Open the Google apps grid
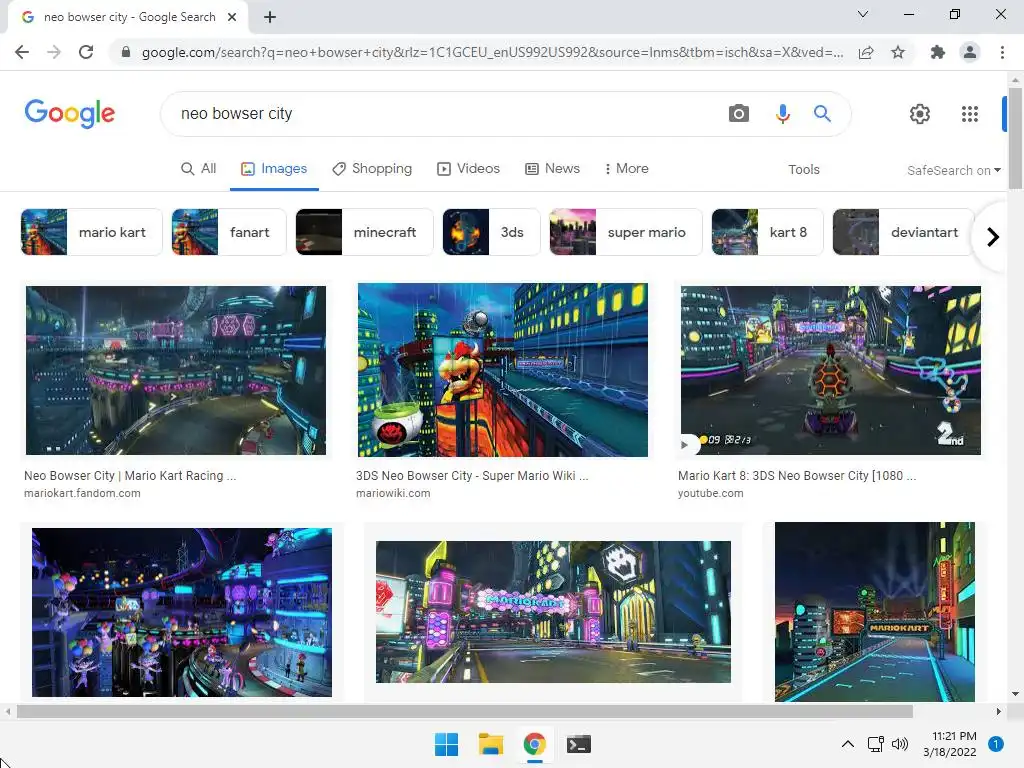 pyautogui.click(x=970, y=114)
